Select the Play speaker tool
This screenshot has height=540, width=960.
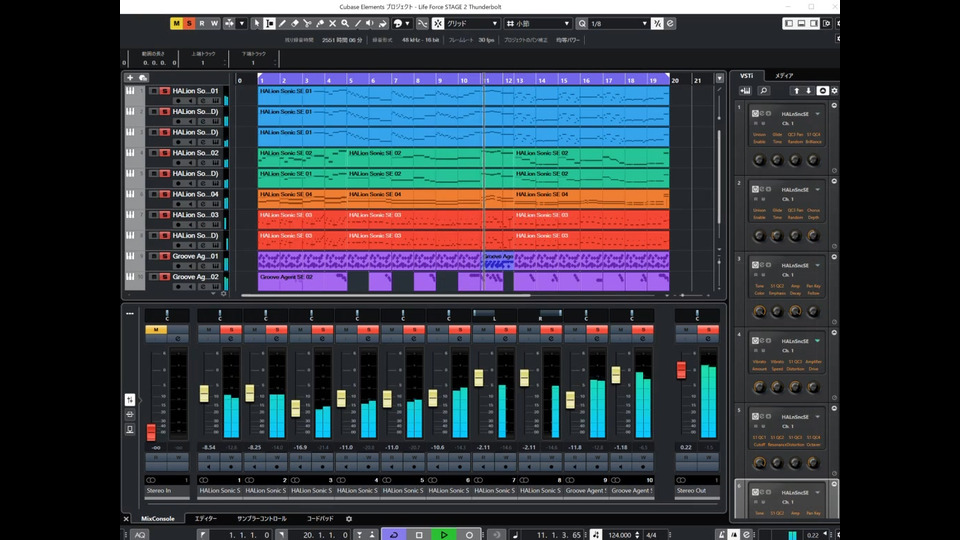click(x=370, y=23)
